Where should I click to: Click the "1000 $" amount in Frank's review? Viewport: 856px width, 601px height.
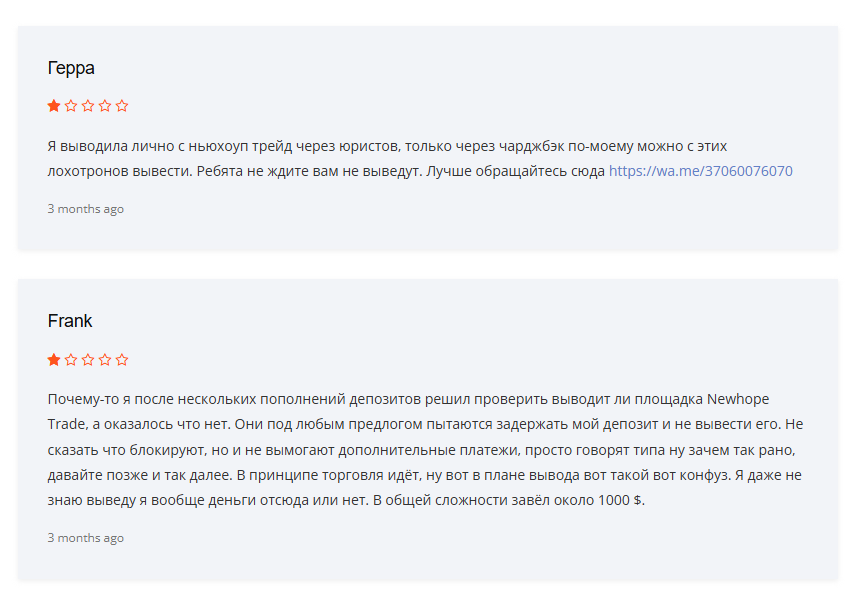click(618, 501)
